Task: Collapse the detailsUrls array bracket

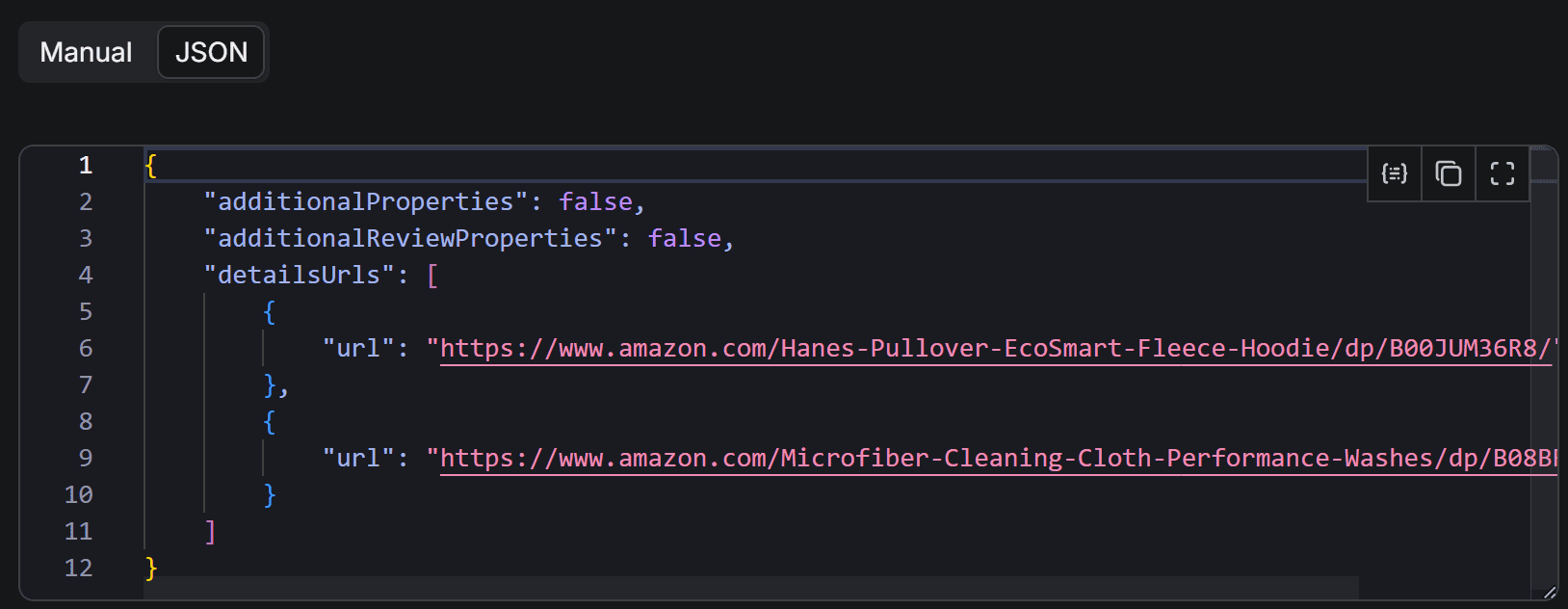Action: (431, 275)
